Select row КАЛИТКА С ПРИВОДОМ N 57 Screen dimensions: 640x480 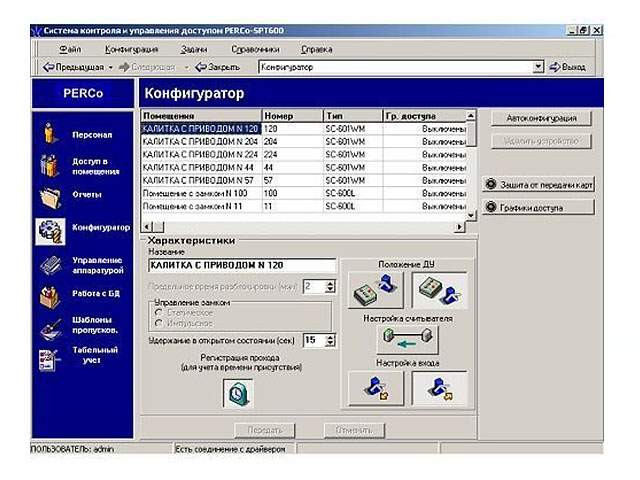coord(304,180)
